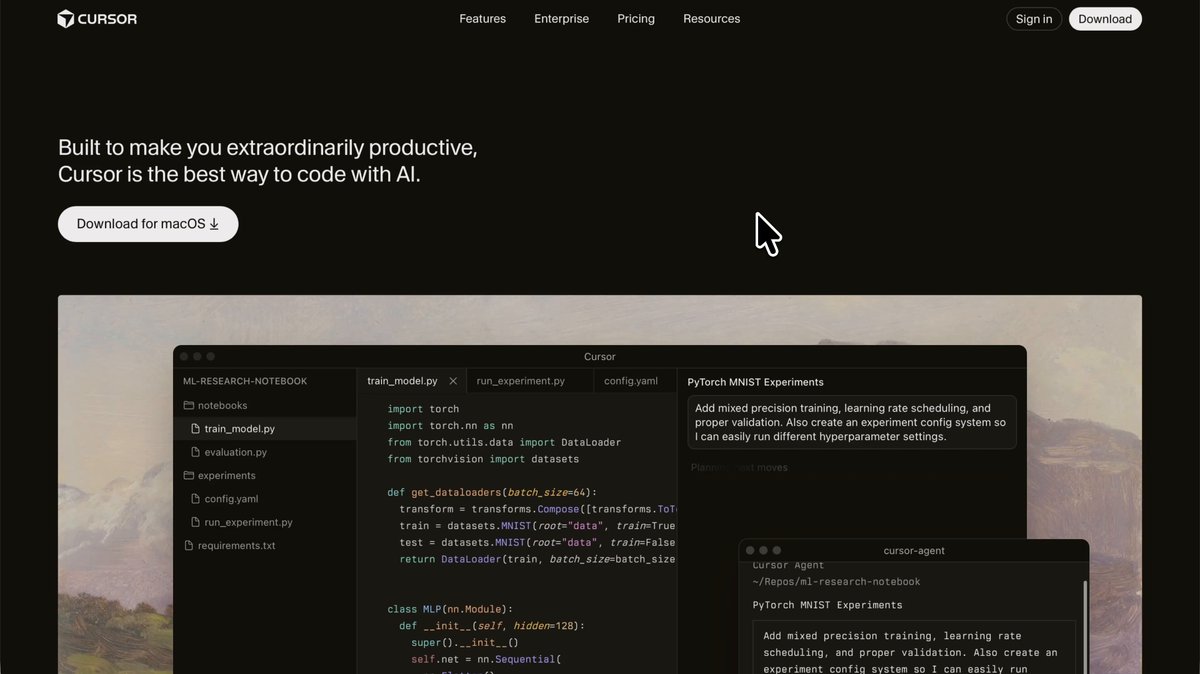The height and width of the screenshot is (674, 1200).
Task: Click the folder icon beside notebooks
Action: point(187,405)
